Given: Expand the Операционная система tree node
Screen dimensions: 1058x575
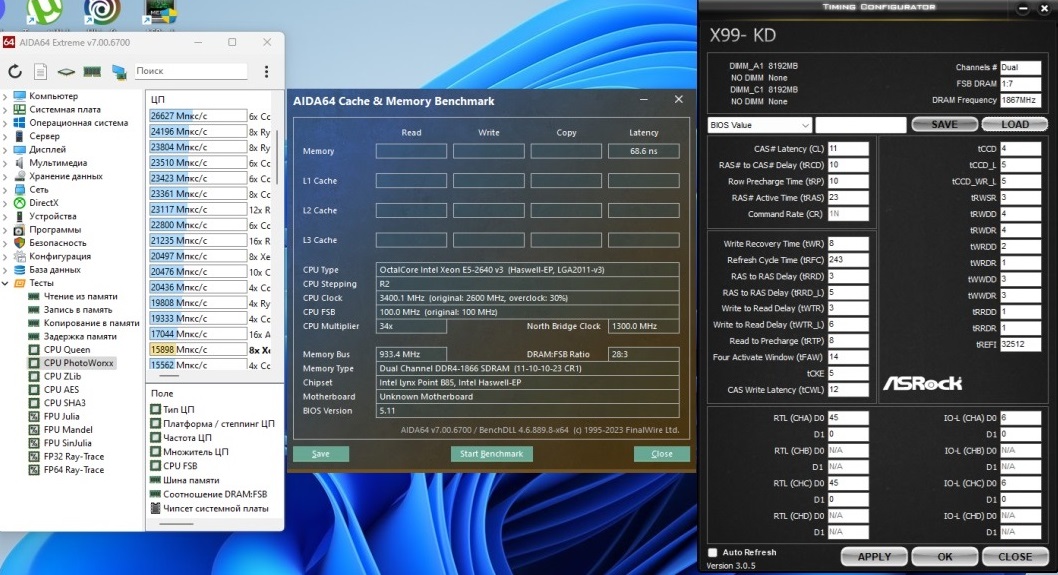Looking at the screenshot, I should pyautogui.click(x=5, y=123).
